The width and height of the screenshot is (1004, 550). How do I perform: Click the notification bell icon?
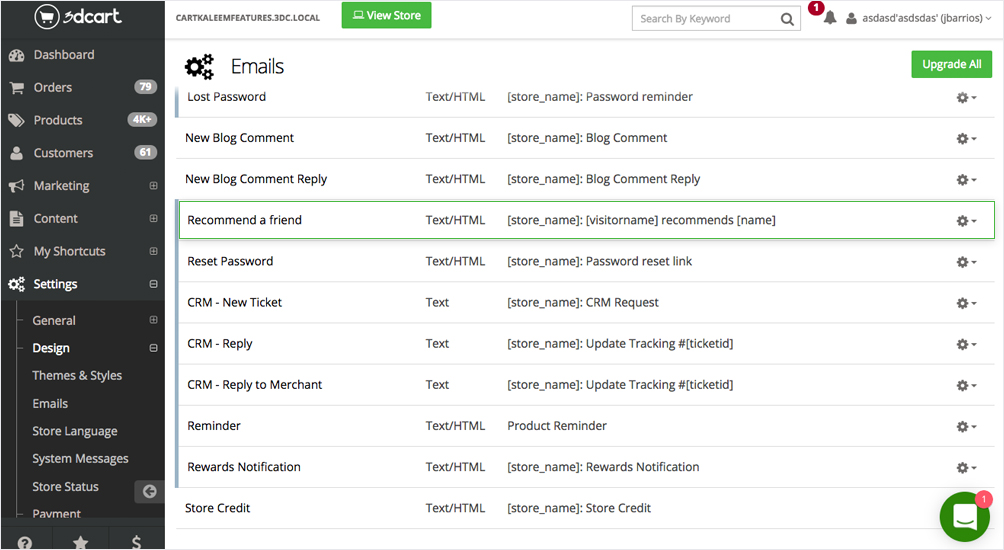pyautogui.click(x=829, y=18)
